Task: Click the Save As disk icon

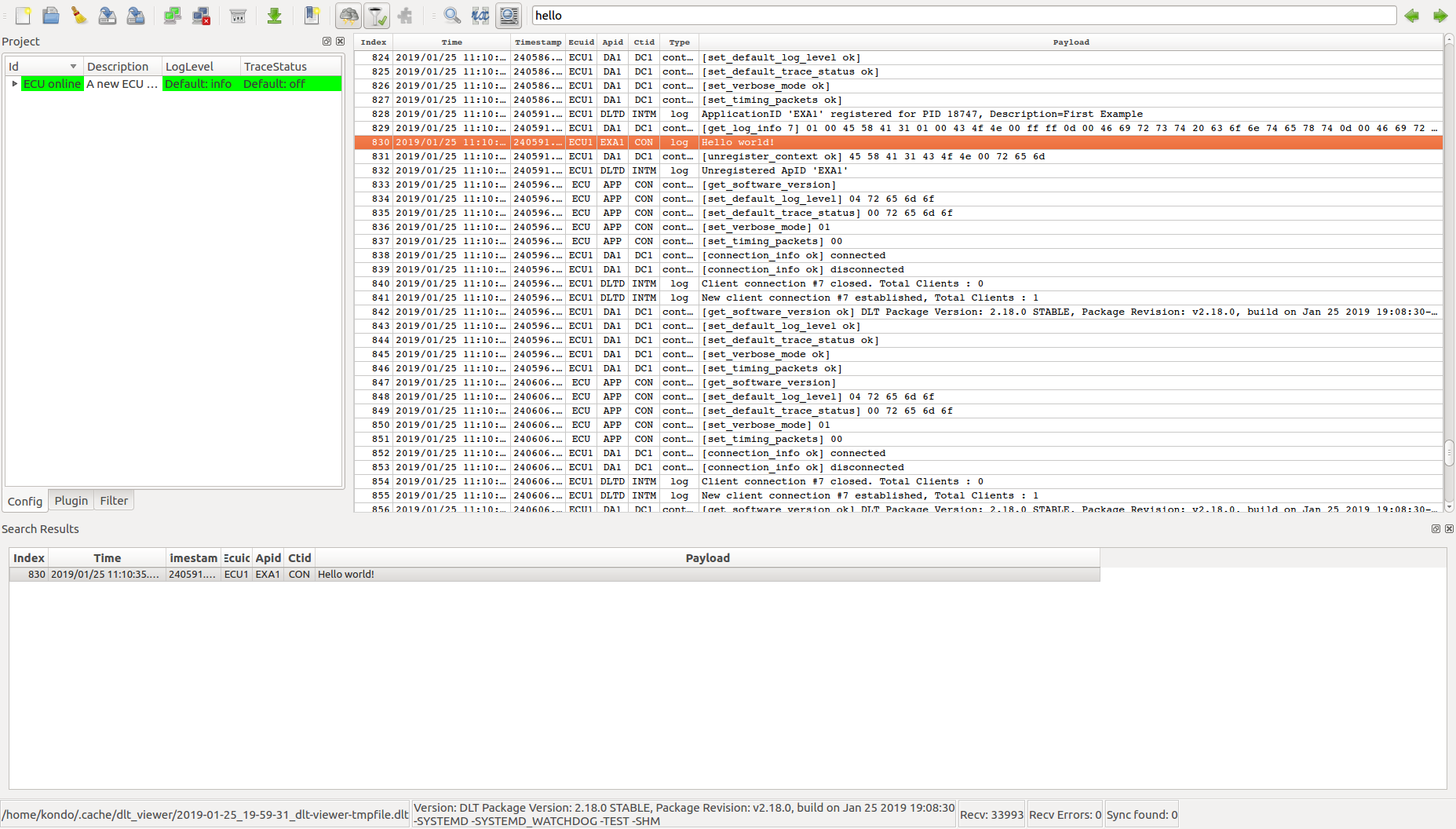Action: 108,16
